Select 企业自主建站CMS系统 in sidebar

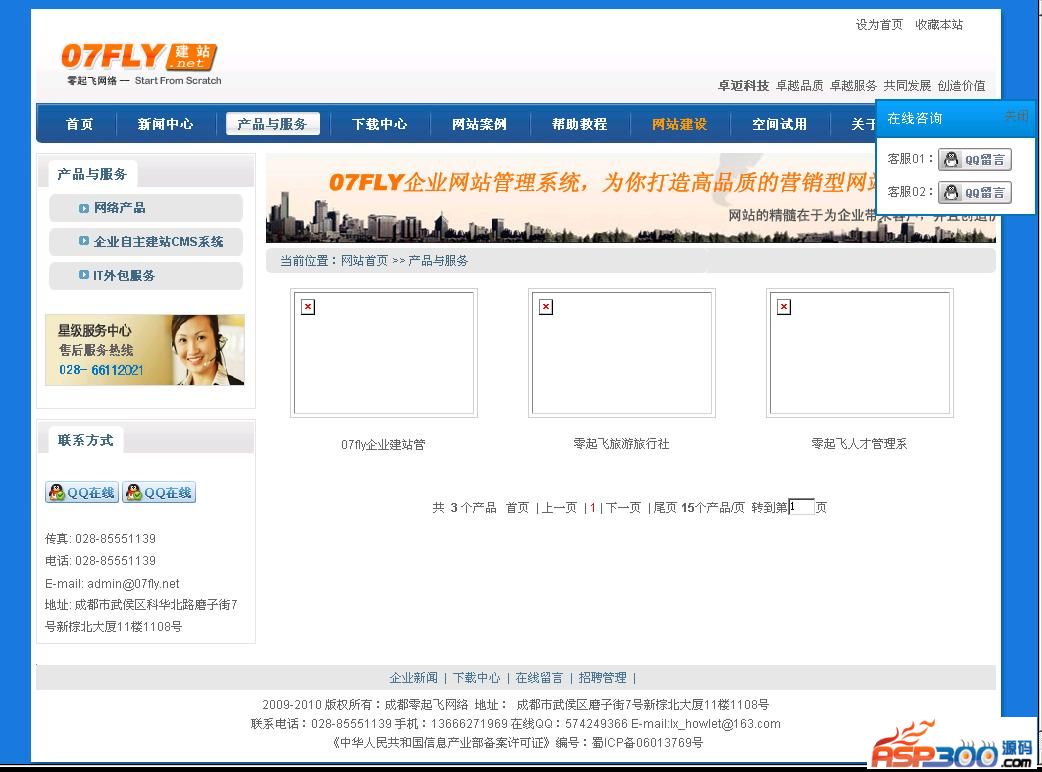[x=146, y=242]
